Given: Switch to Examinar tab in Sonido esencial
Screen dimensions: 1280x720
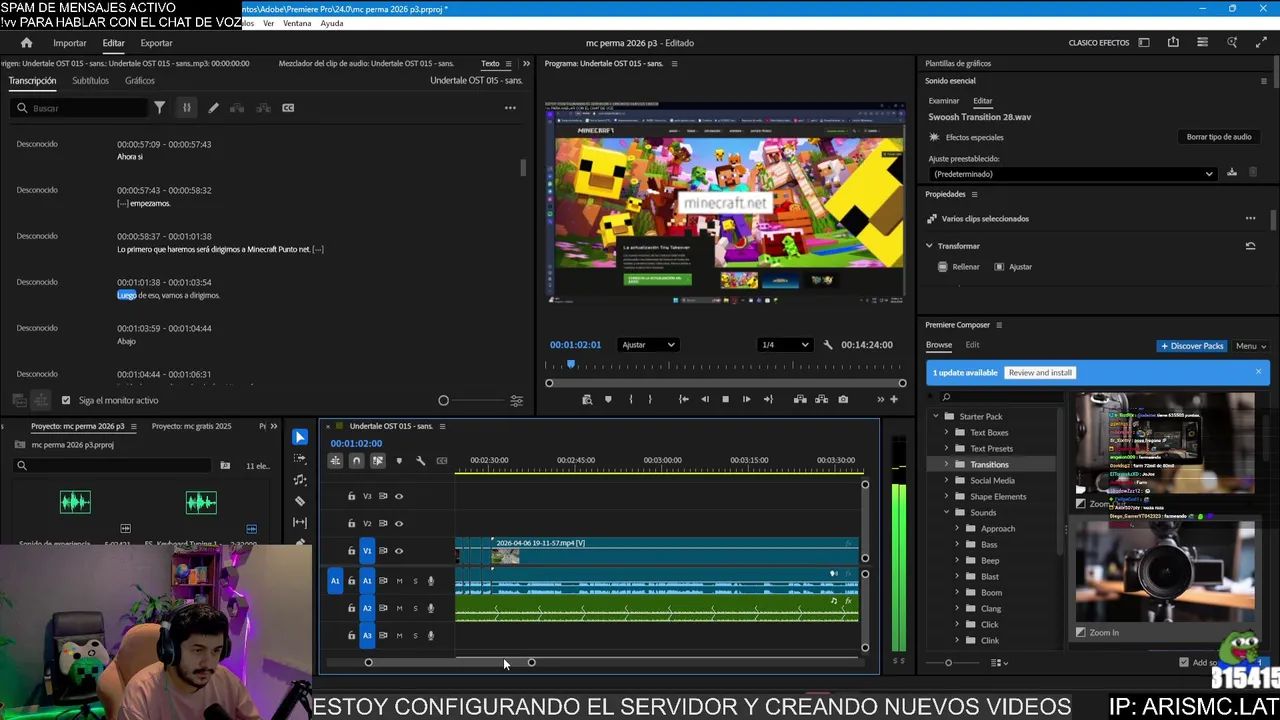Looking at the screenshot, I should [944, 101].
